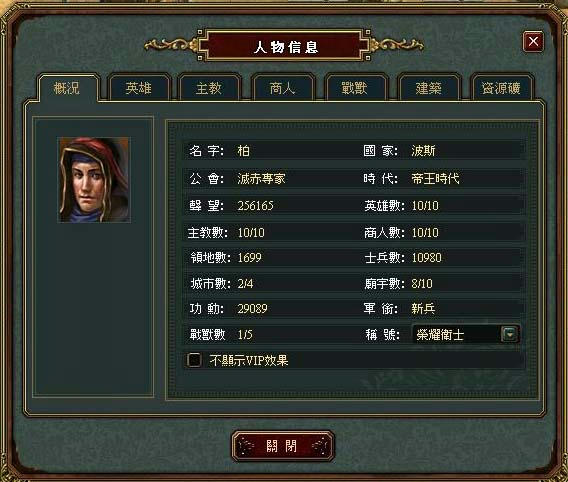
Task: Click the 人物信息 title banner
Action: coord(284,46)
